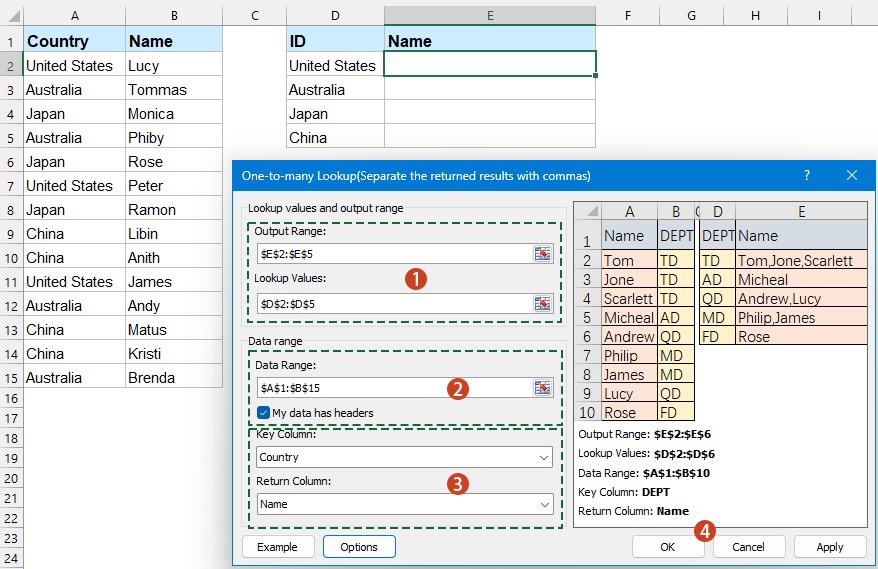Select column A header
The width and height of the screenshot is (878, 569).
[74, 16]
